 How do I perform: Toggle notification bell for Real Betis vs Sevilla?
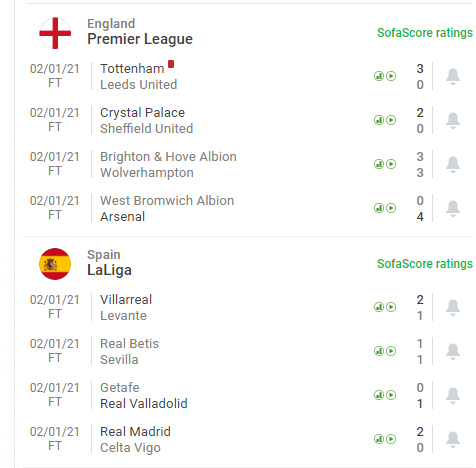(x=453, y=352)
